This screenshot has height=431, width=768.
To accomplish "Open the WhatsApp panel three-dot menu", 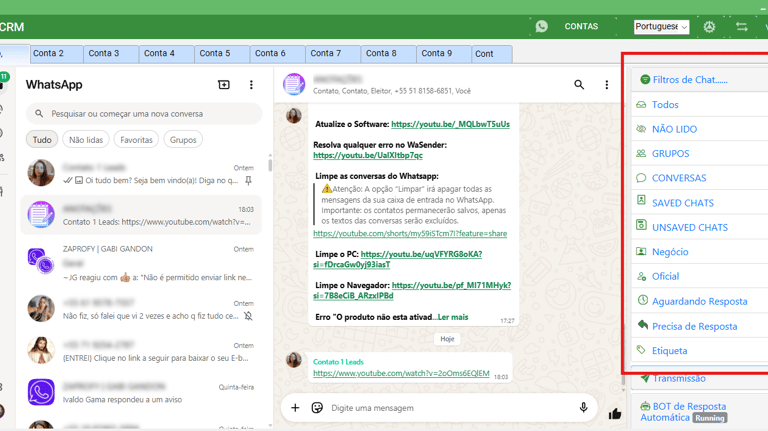I will click(x=251, y=85).
